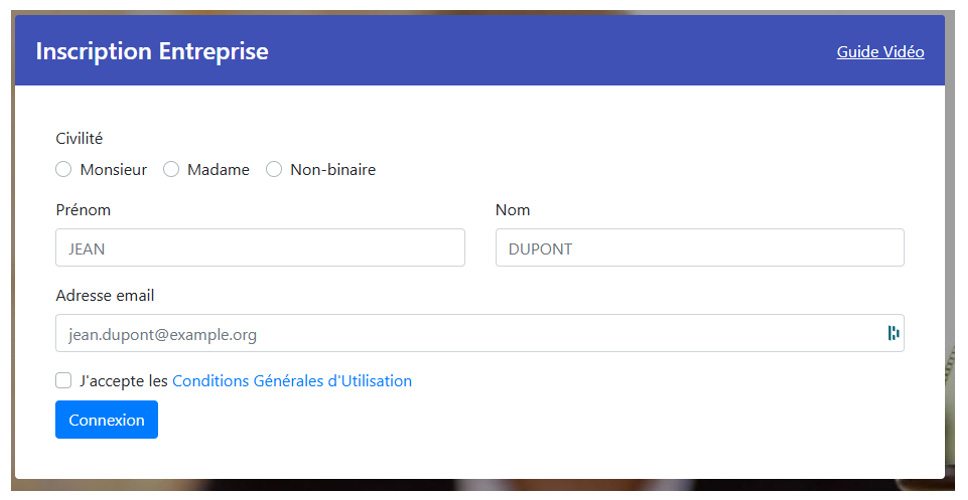Image resolution: width=968 pixels, height=500 pixels.
Task: Click the 'Prénom' field label
Action: coord(83,210)
